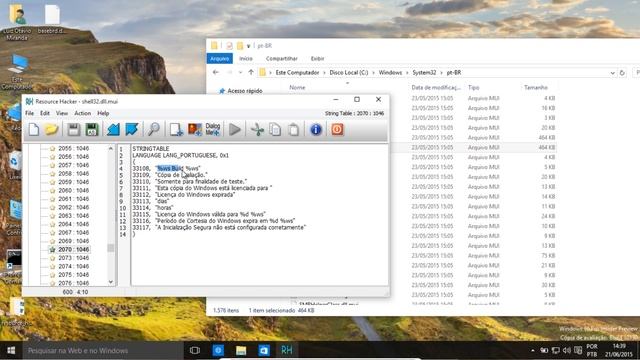Select tree item 2055 : 1046

[x=73, y=149]
